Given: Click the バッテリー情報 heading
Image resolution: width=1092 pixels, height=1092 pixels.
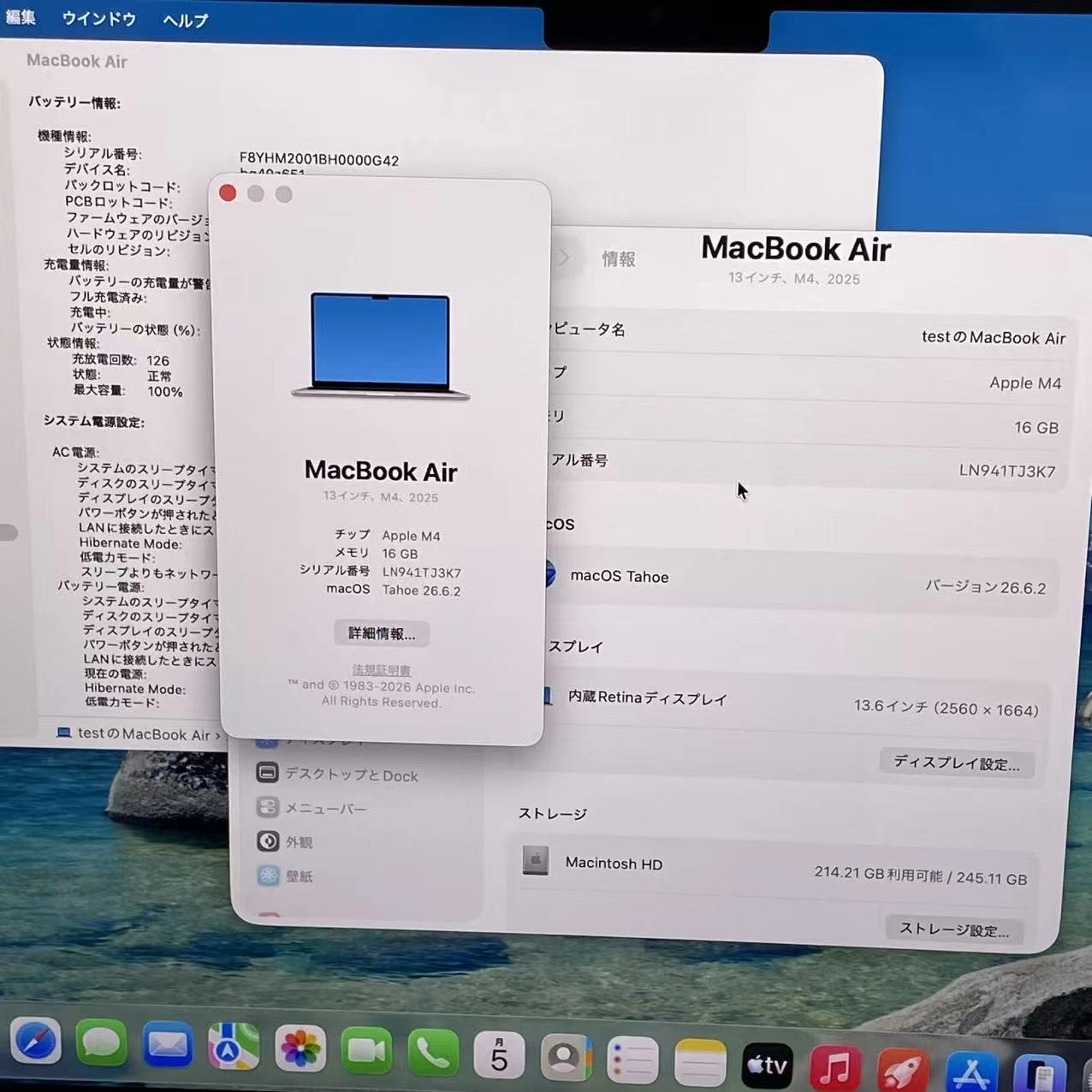Looking at the screenshot, I should click(x=74, y=102).
